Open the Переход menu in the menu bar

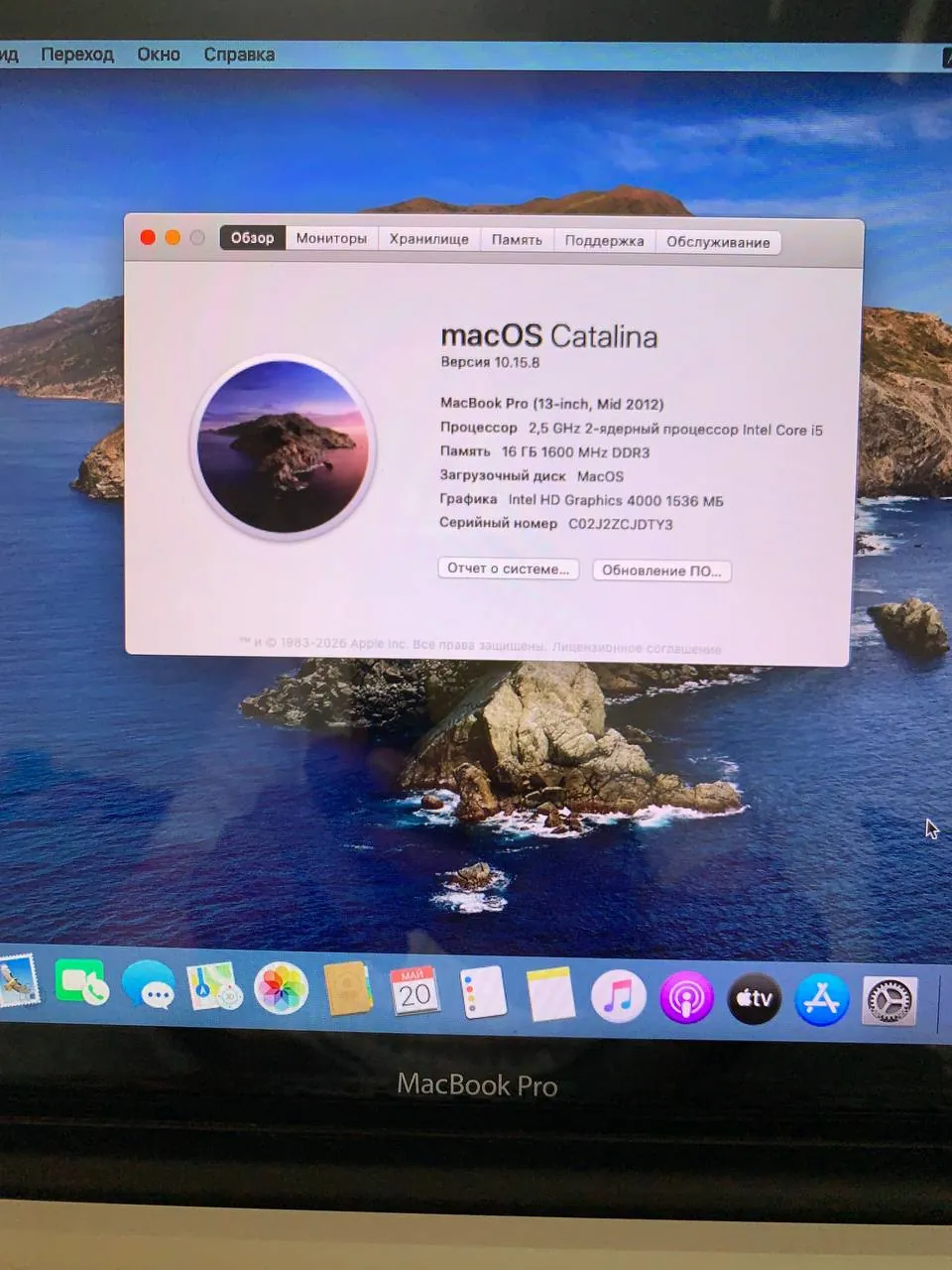77,55
